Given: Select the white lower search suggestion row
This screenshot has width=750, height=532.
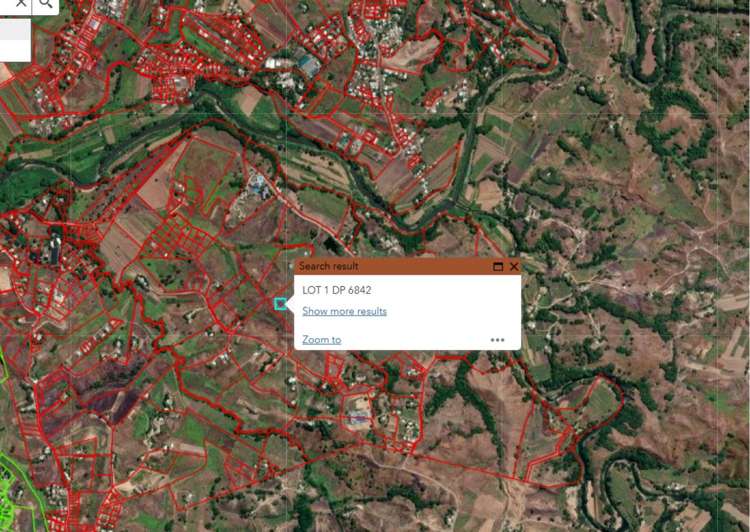Looking at the screenshot, I should (x=15, y=50).
